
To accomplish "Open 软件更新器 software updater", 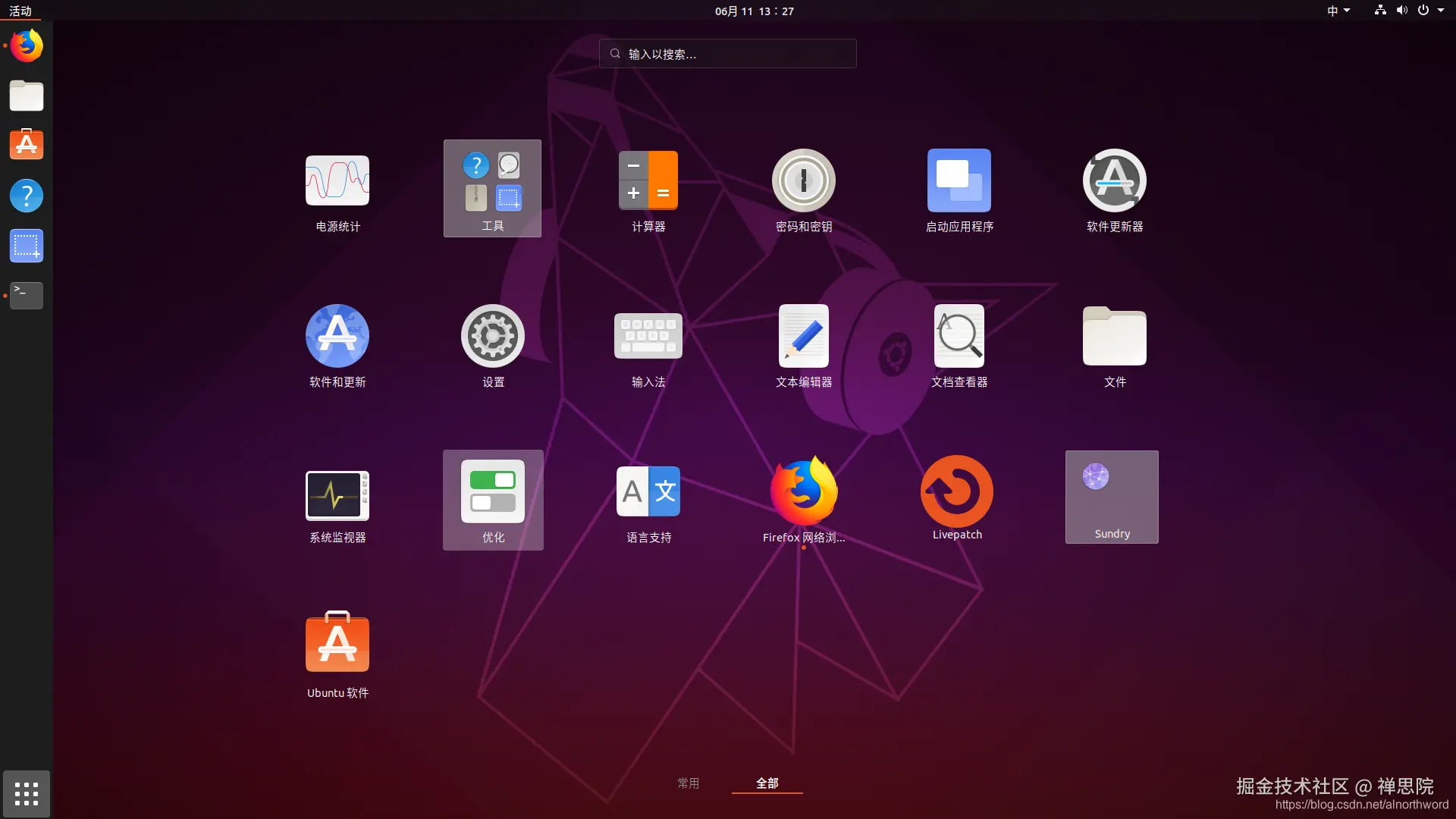I will [x=1115, y=182].
